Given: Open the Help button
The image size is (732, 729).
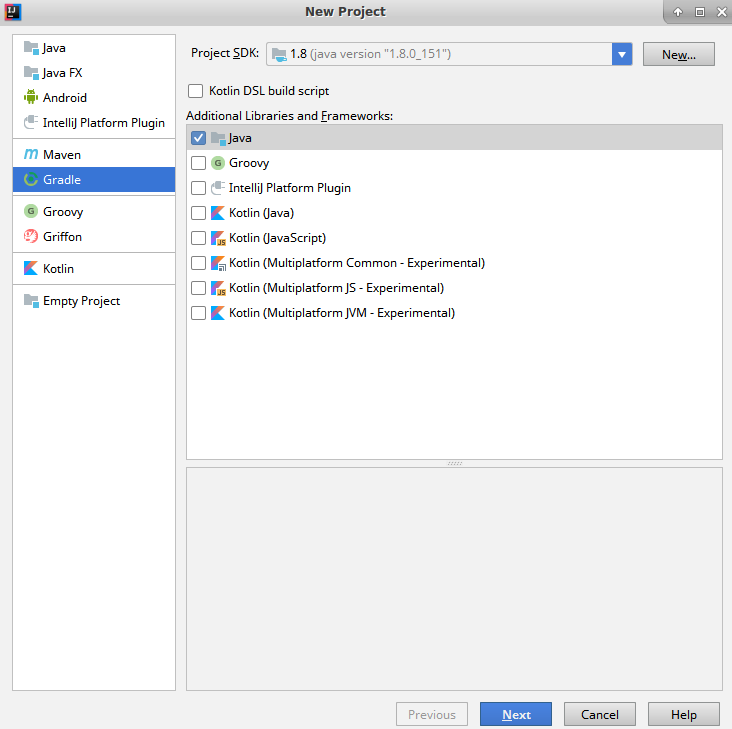Looking at the screenshot, I should (683, 714).
